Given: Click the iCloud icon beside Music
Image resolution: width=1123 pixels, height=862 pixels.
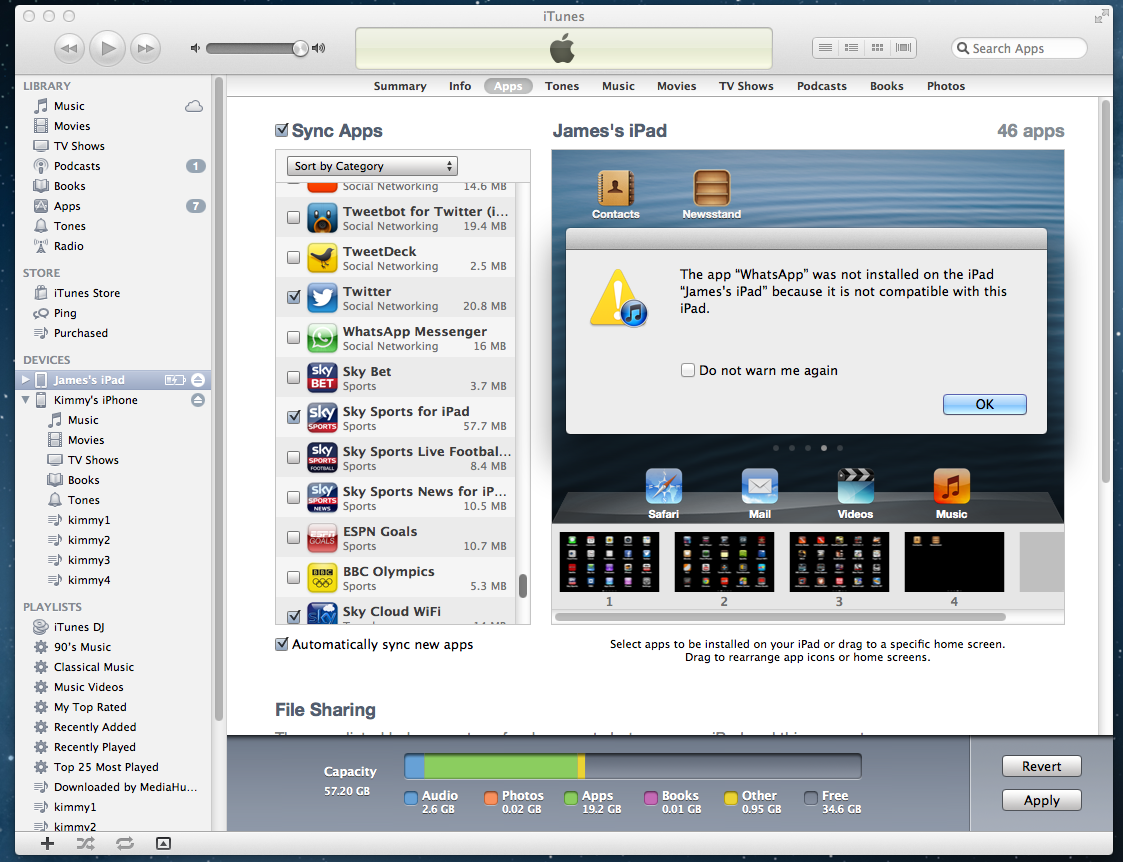Looking at the screenshot, I should click(194, 106).
